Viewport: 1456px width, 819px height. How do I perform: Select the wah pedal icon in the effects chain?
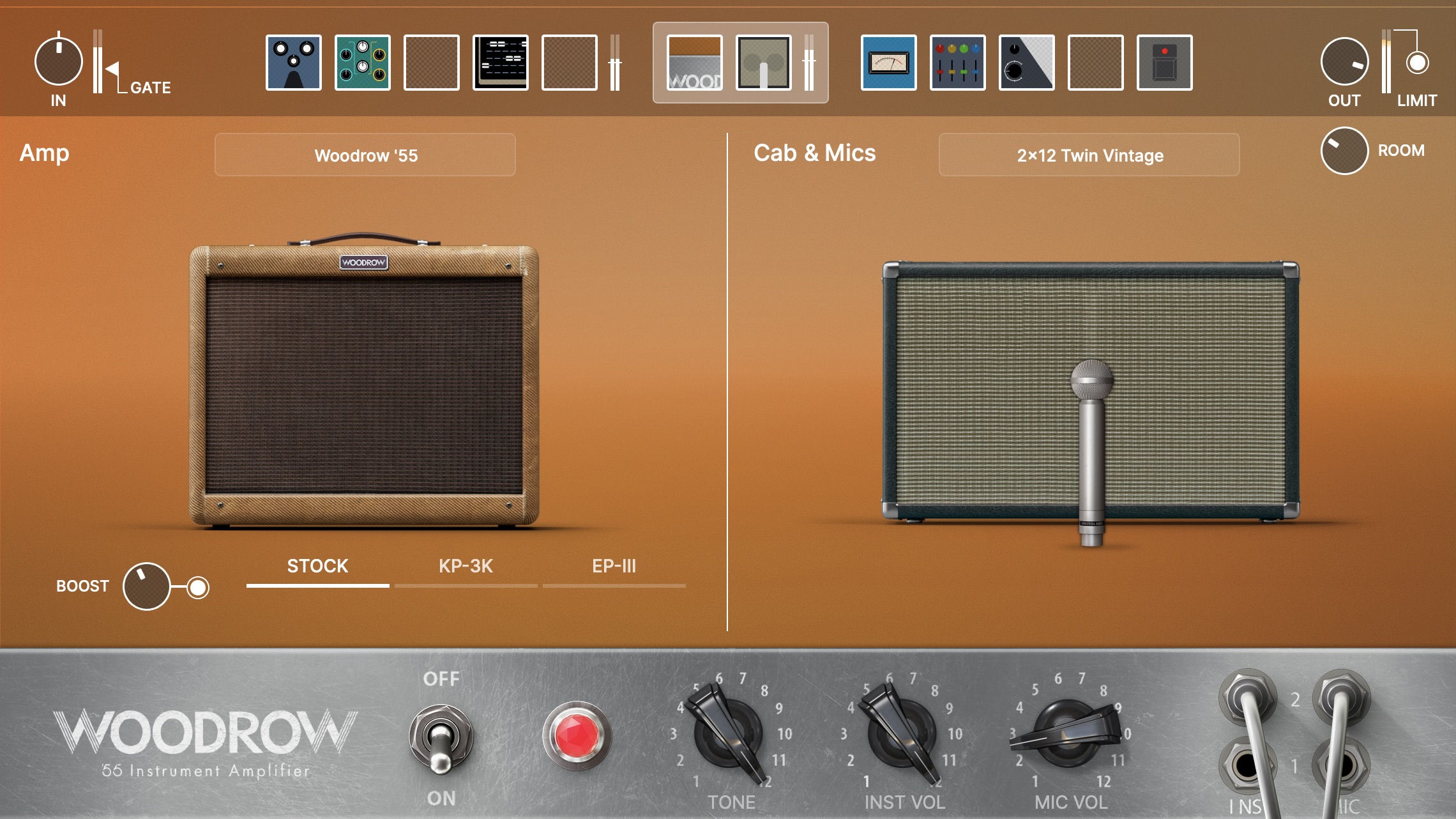point(292,63)
